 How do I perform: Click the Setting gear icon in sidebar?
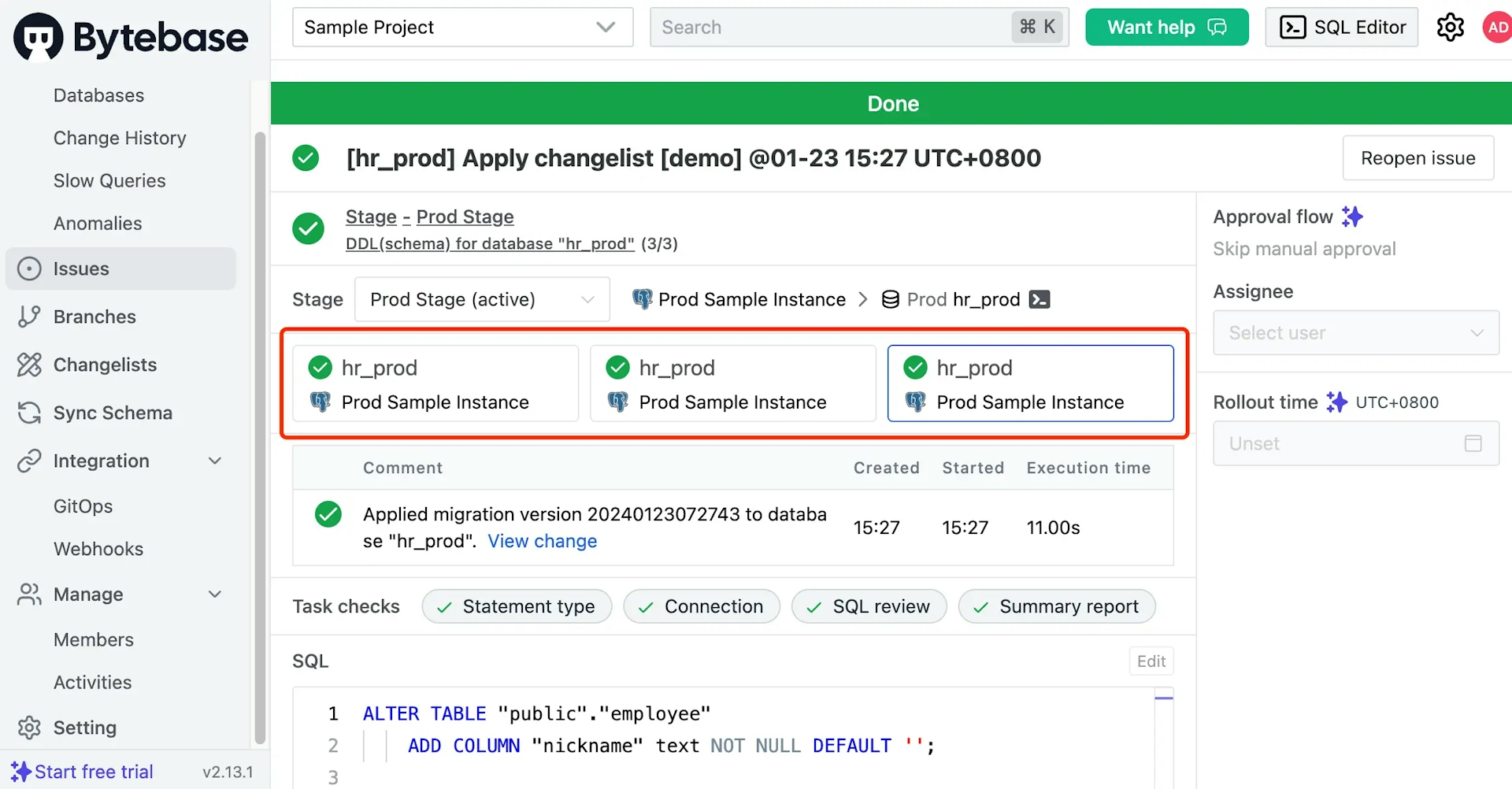click(x=29, y=728)
